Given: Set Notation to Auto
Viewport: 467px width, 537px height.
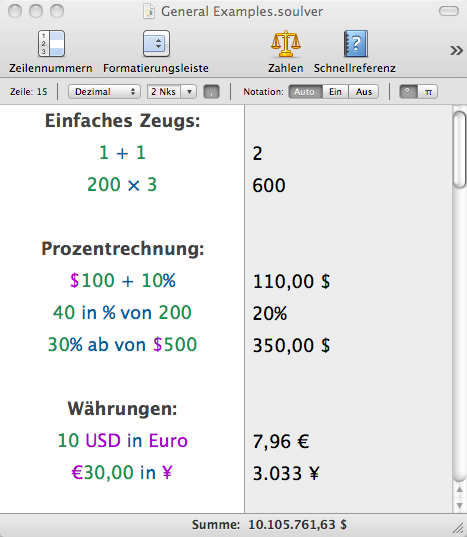Looking at the screenshot, I should tap(305, 92).
